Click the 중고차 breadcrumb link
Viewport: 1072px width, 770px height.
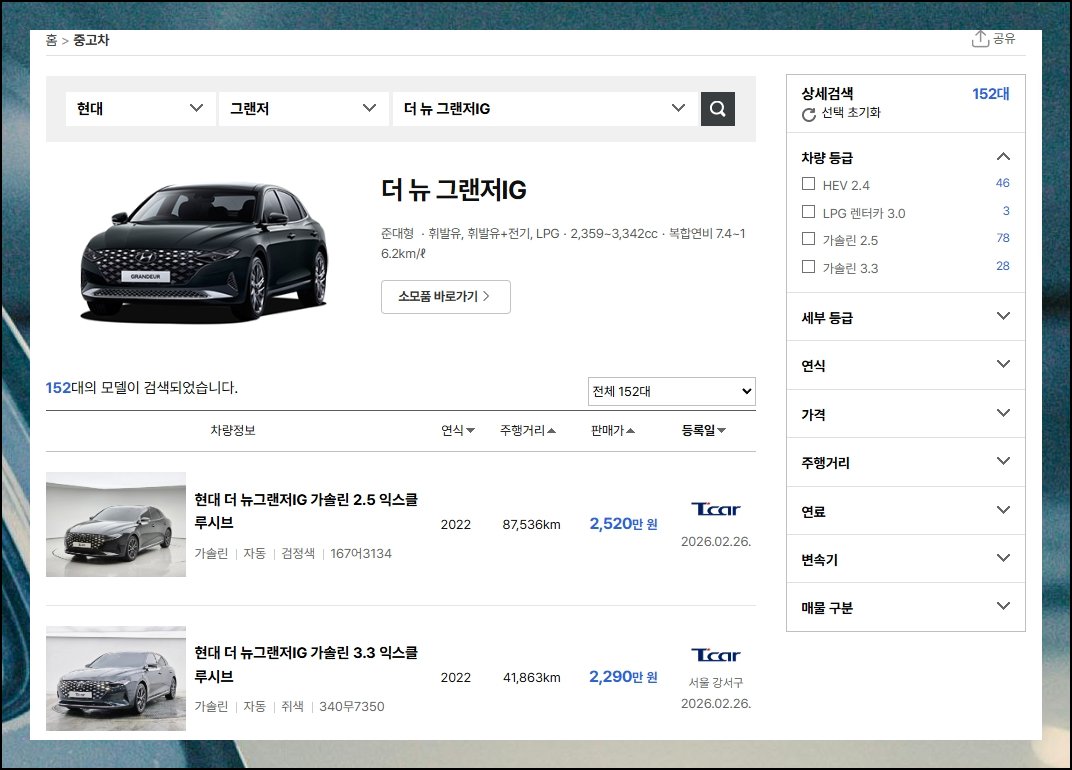point(91,40)
